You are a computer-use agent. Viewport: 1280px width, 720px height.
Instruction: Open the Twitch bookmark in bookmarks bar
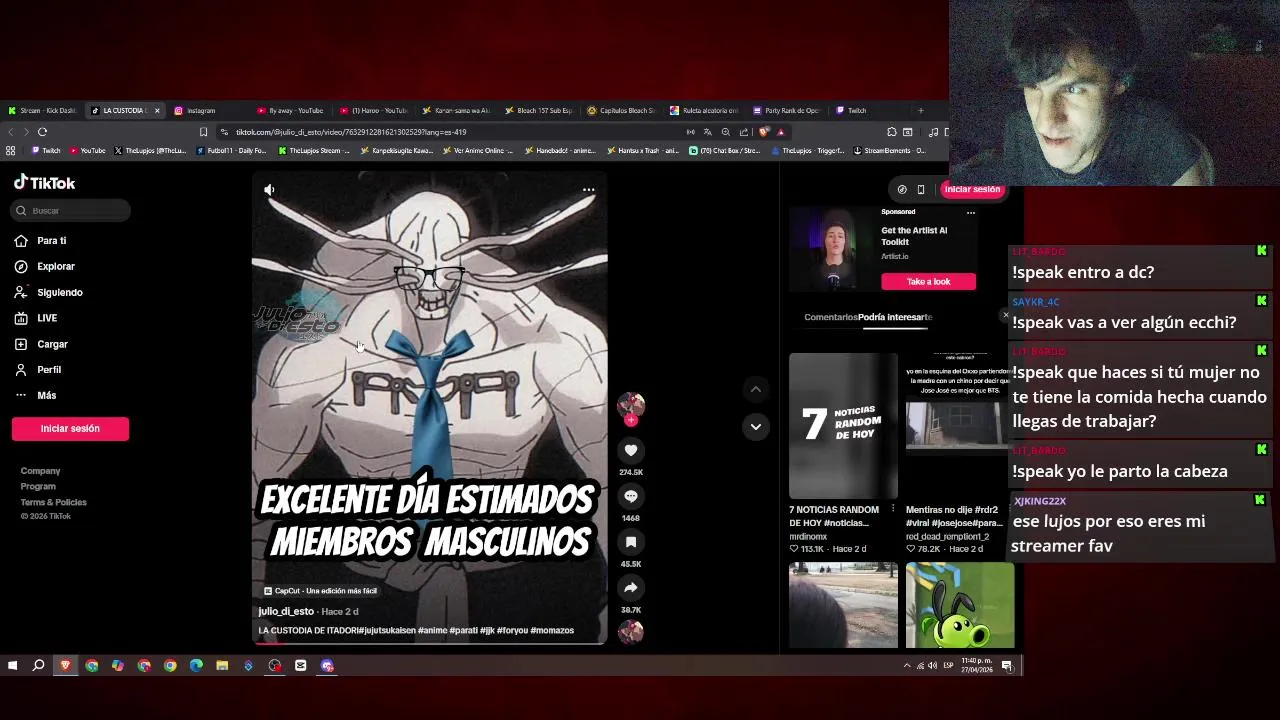click(46, 151)
